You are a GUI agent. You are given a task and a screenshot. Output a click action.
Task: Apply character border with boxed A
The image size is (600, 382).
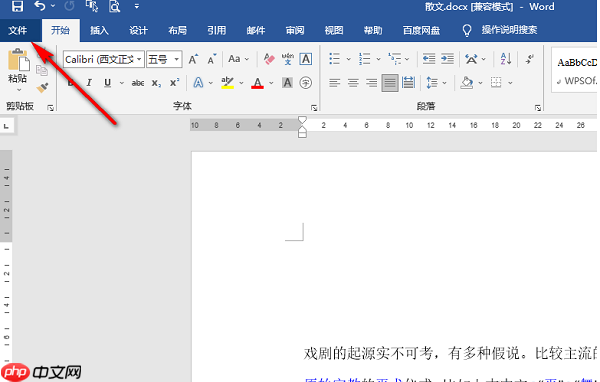306,59
